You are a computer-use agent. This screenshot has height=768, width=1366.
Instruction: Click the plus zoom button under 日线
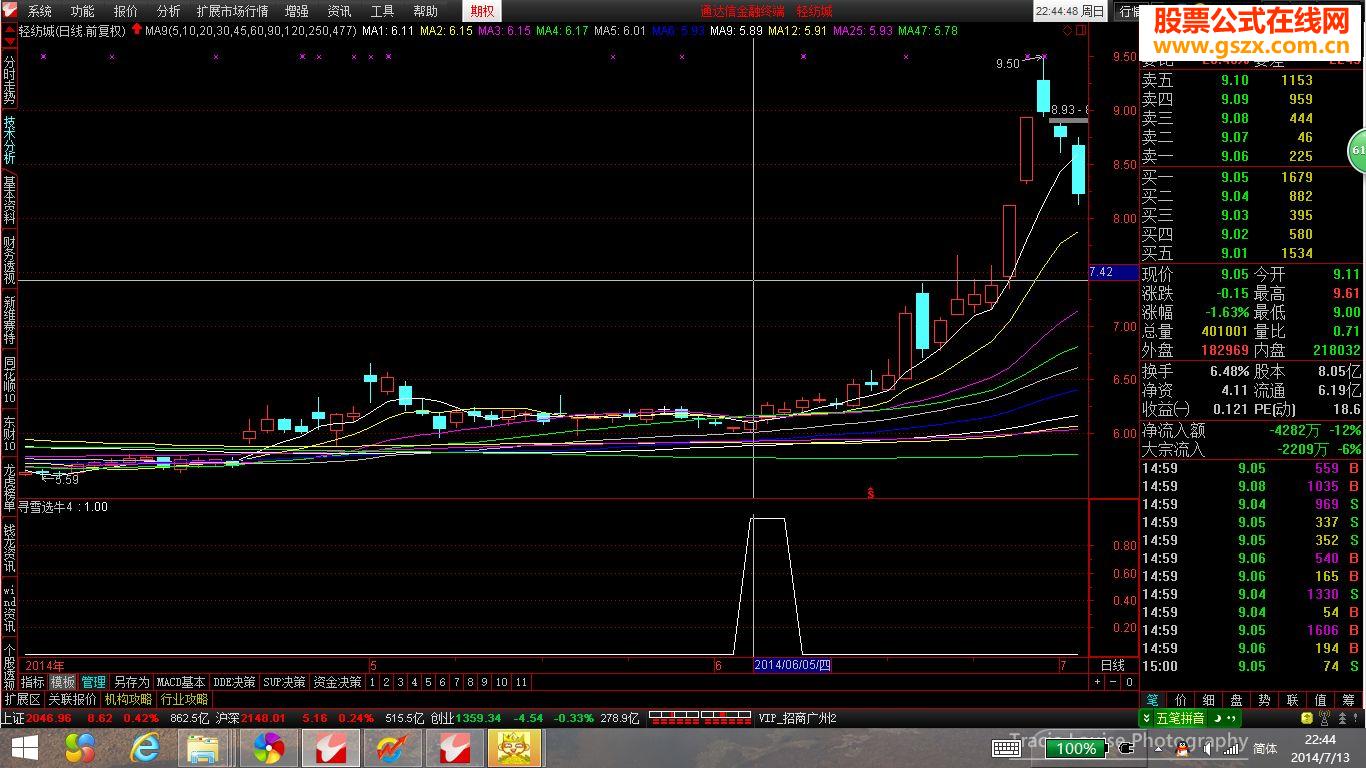[1097, 682]
